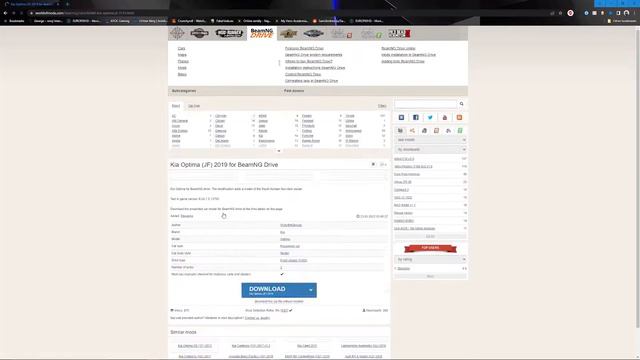640x360 pixels.
Task: Open the Facebook social icon
Action: [x=416, y=118]
